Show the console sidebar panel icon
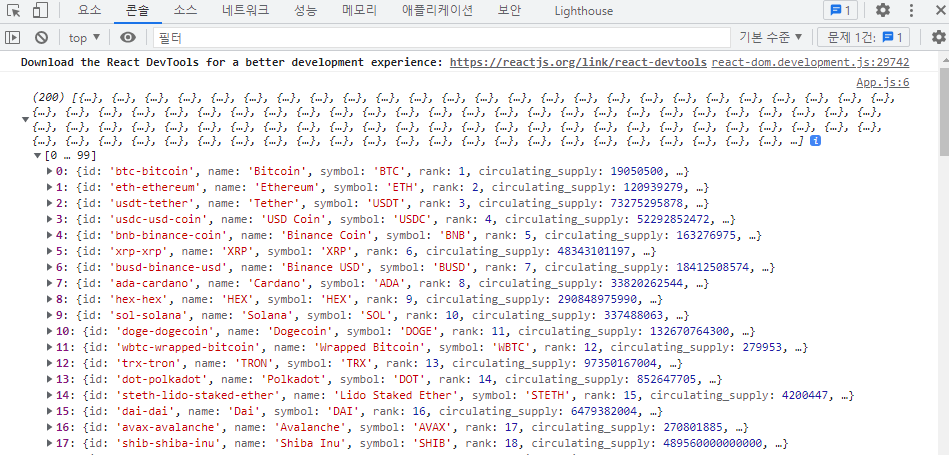949x455 pixels. click(x=13, y=38)
